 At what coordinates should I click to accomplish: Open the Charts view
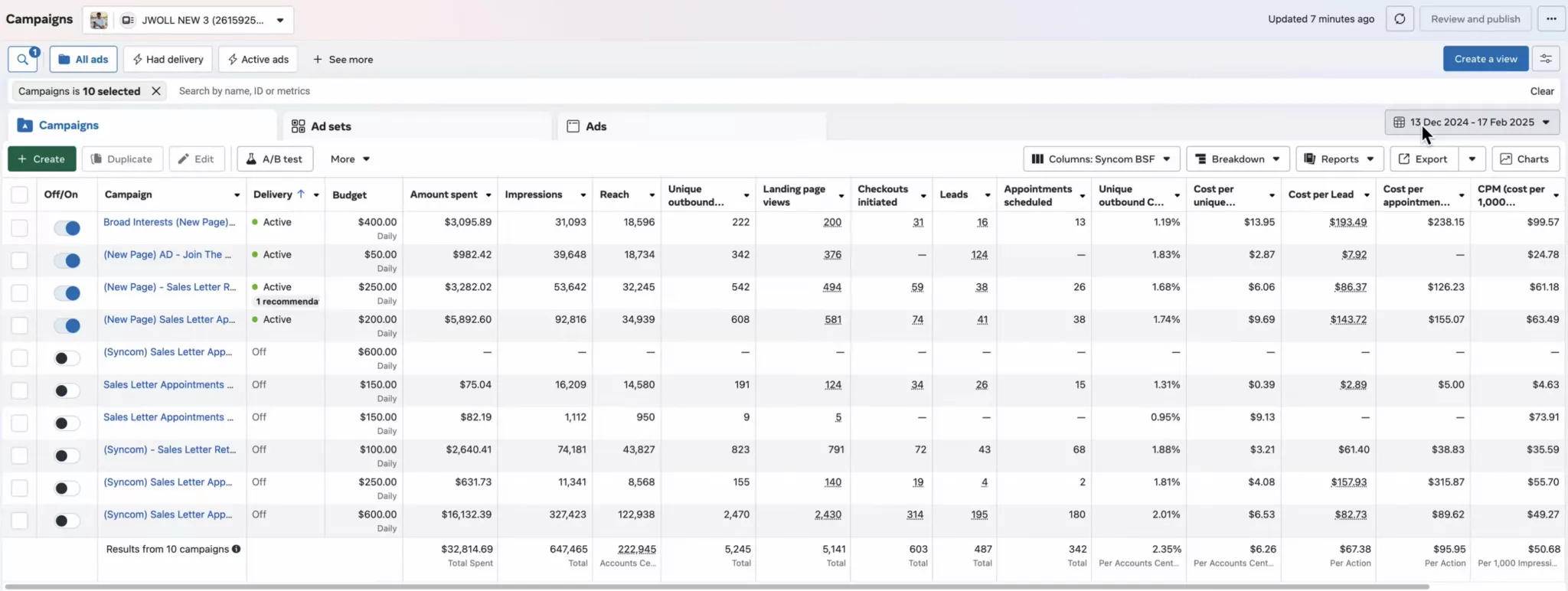pos(1525,159)
